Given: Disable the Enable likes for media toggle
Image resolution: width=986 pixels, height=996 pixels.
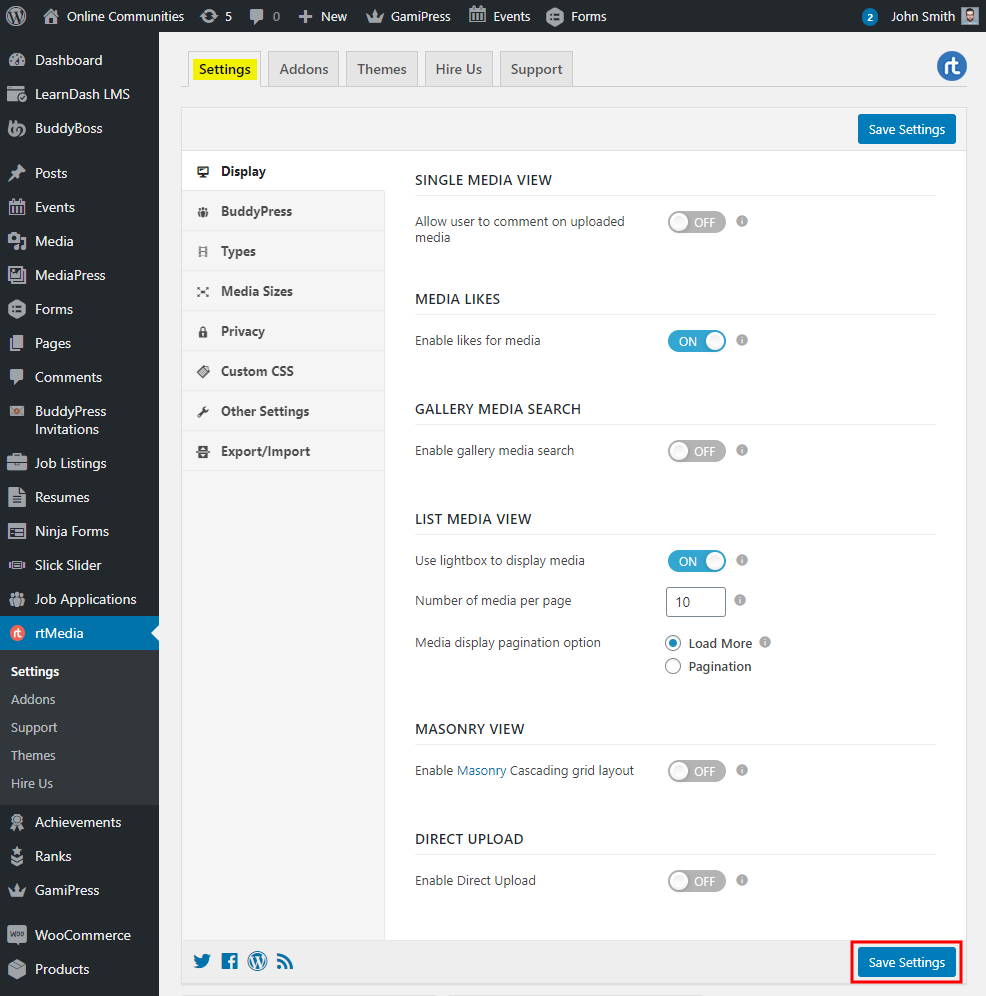Looking at the screenshot, I should coord(696,340).
